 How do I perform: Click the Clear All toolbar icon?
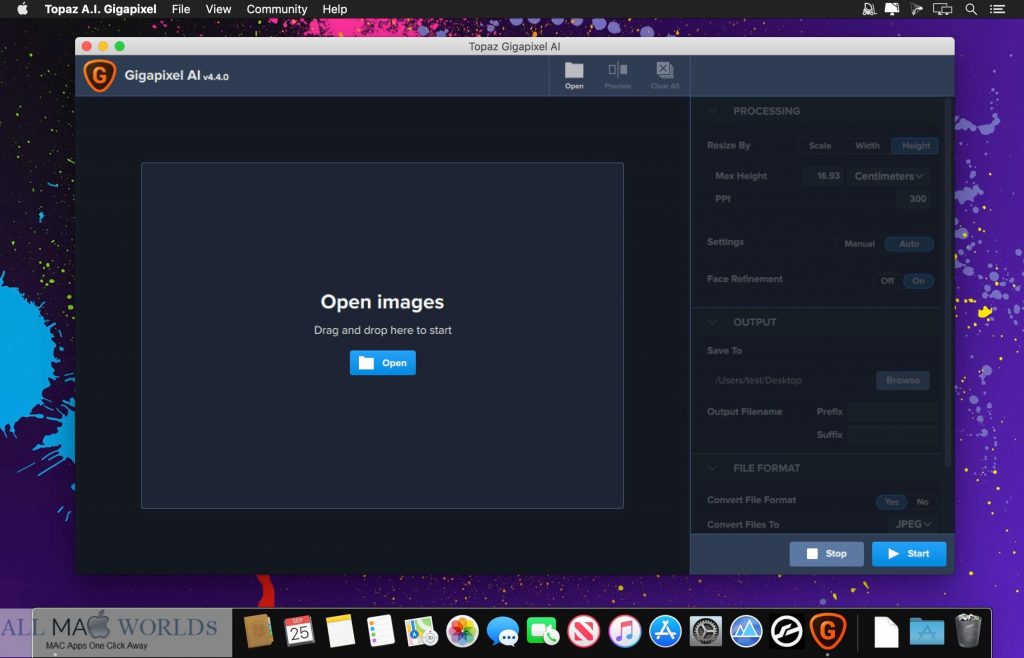665,76
